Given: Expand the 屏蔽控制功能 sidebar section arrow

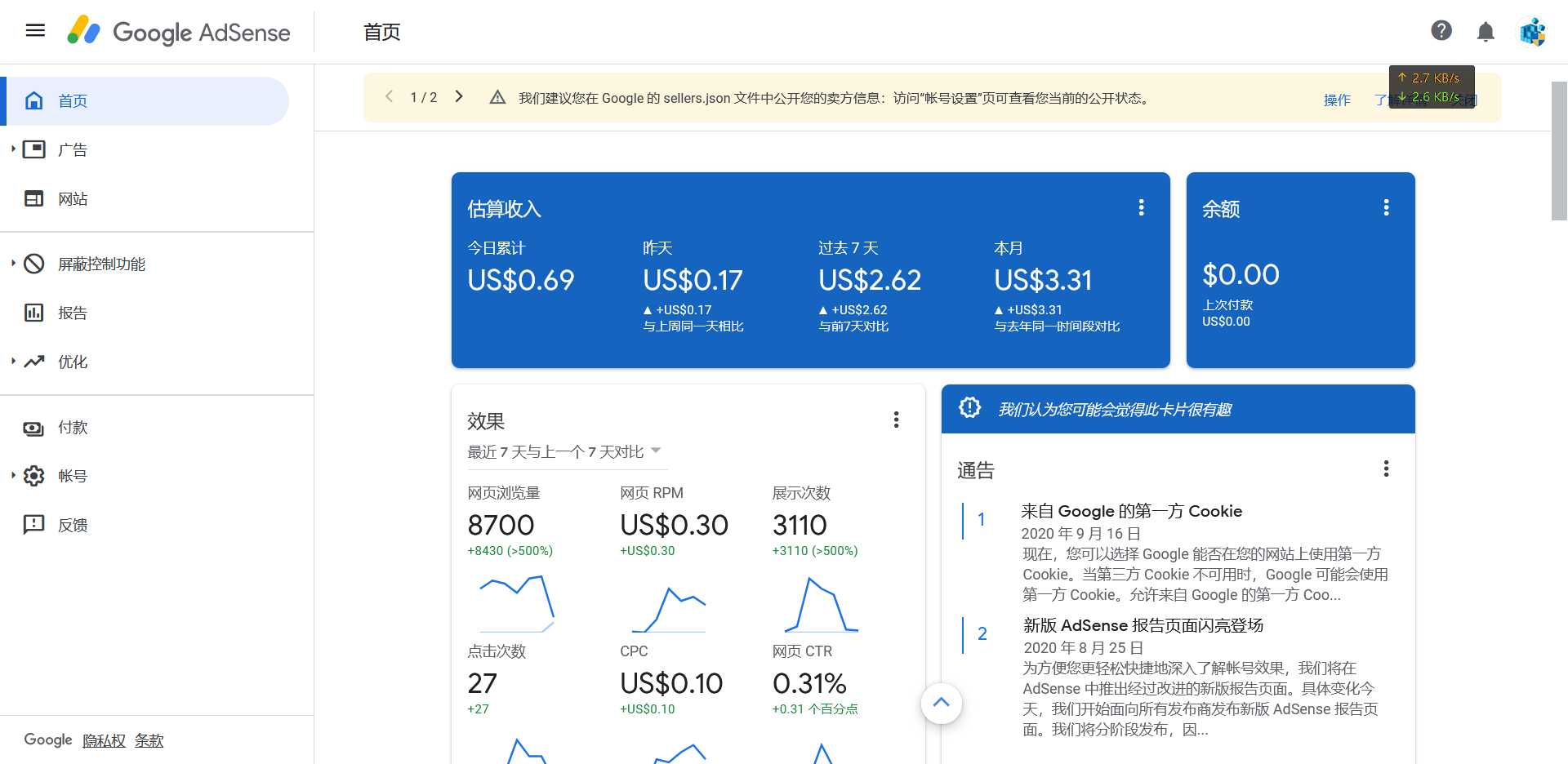Looking at the screenshot, I should (x=13, y=264).
